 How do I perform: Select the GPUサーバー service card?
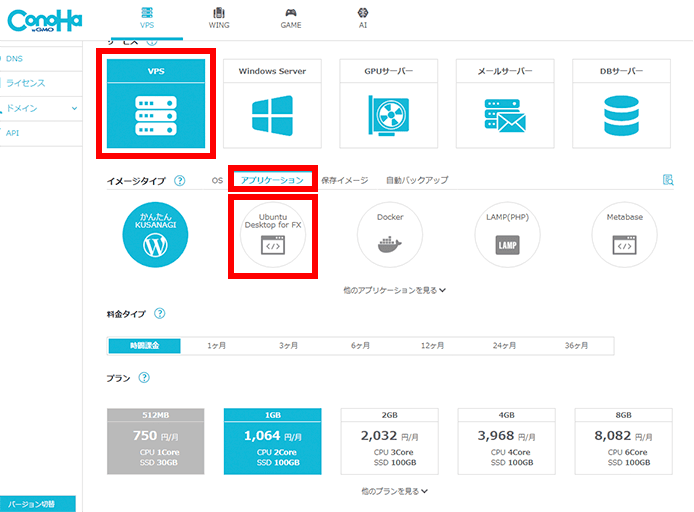389,103
